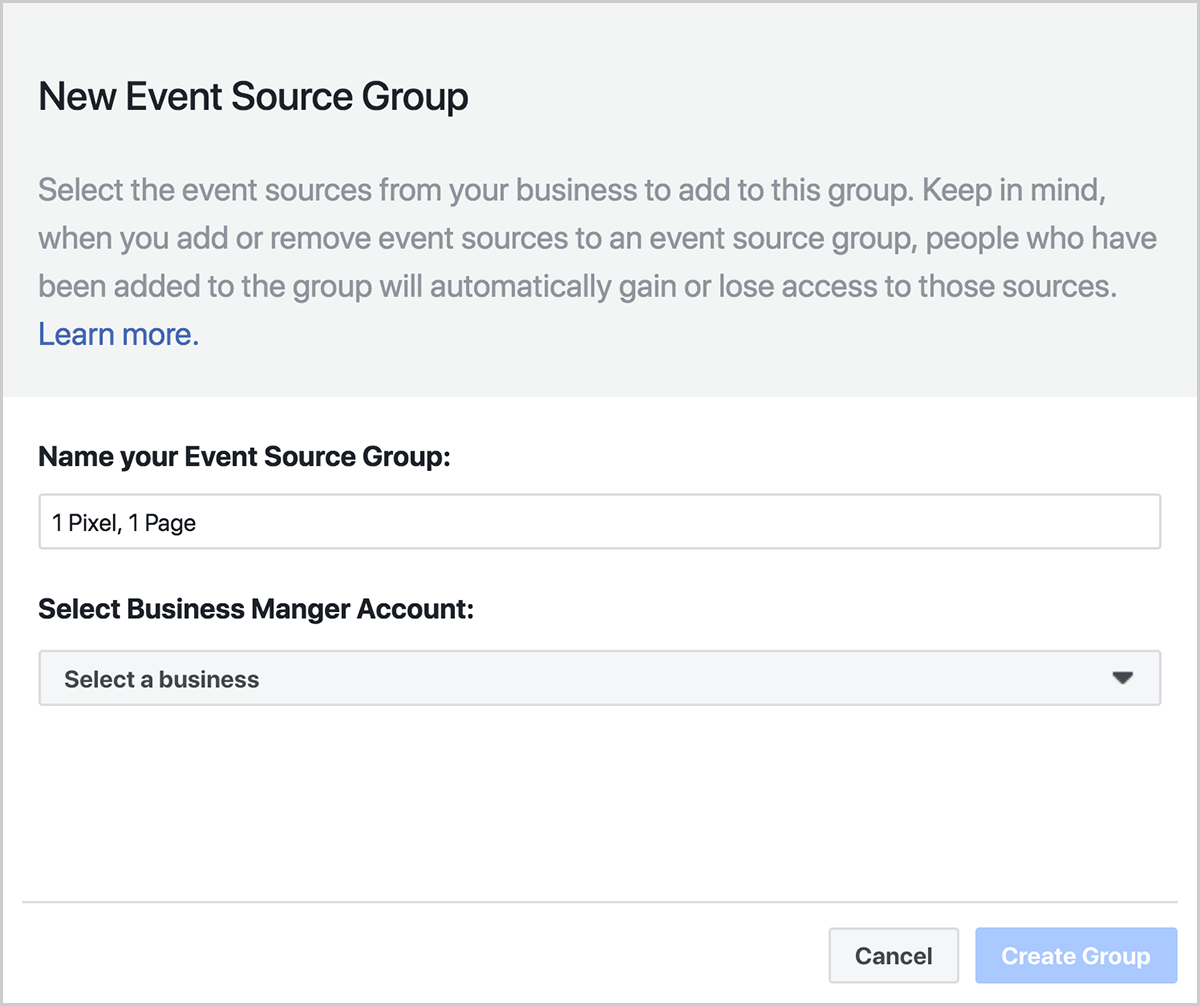Image resolution: width=1200 pixels, height=1006 pixels.
Task: Click the dropdown caret arrow icon
Action: tap(1122, 678)
